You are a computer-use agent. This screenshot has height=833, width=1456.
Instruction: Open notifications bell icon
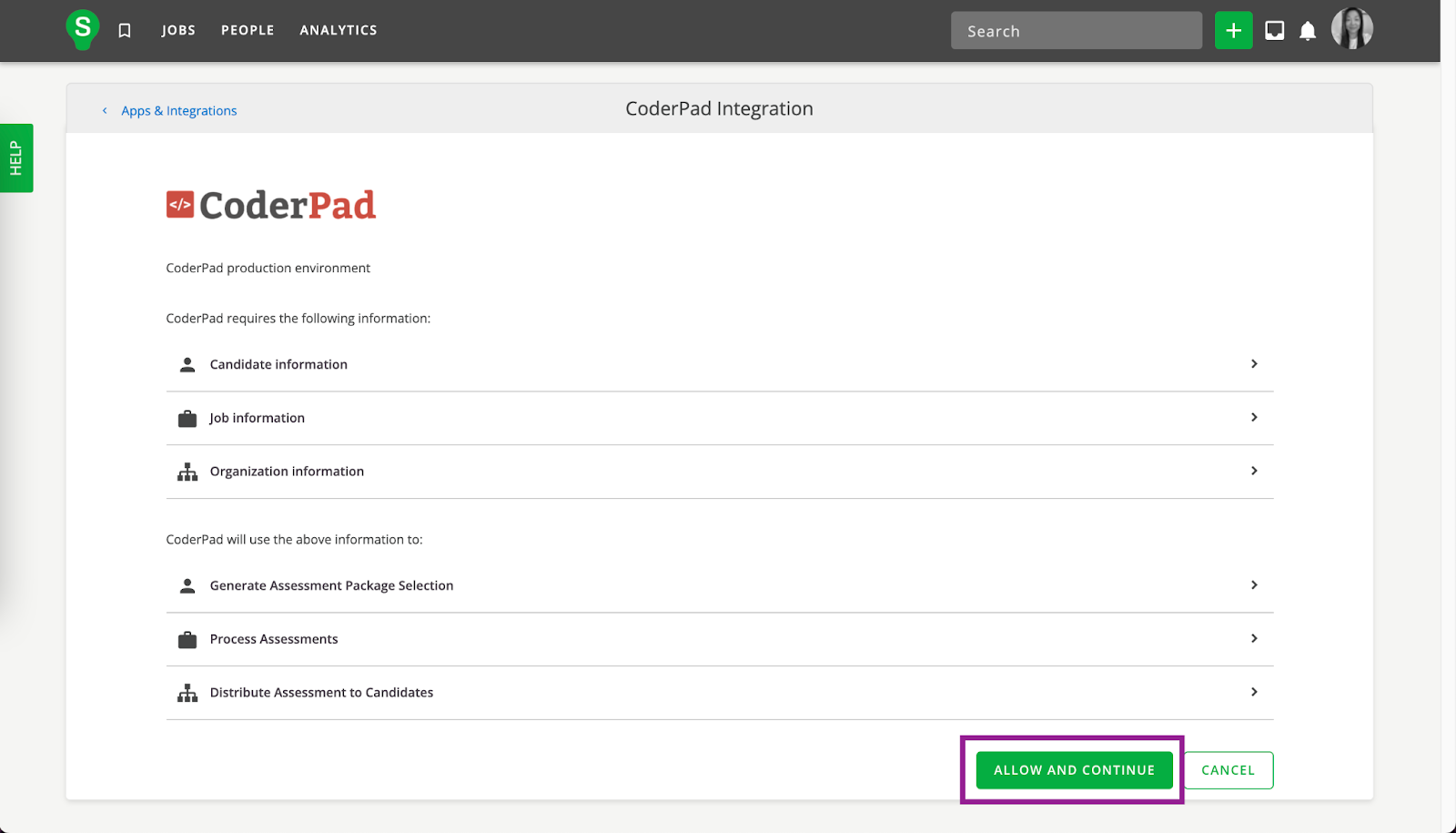(x=1308, y=31)
